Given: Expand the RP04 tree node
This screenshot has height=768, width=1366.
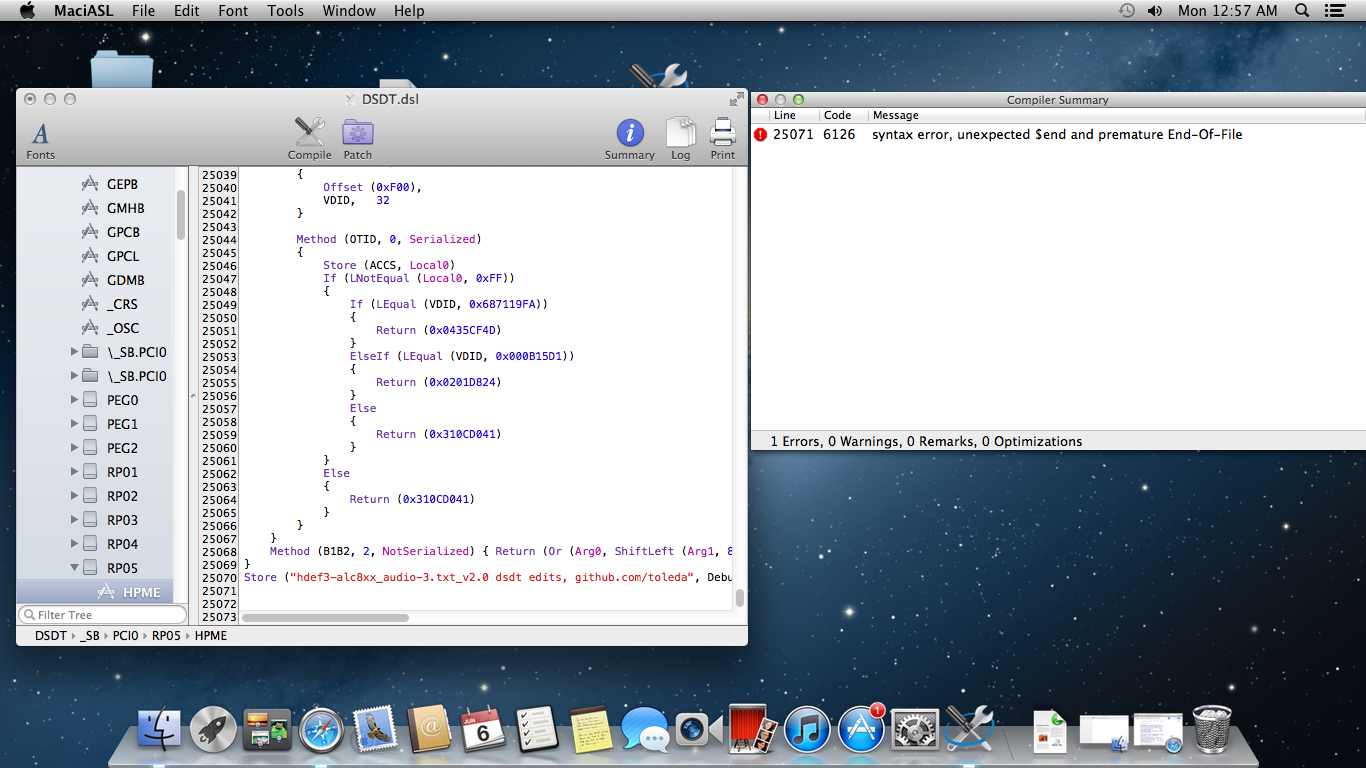Looking at the screenshot, I should tap(75, 544).
